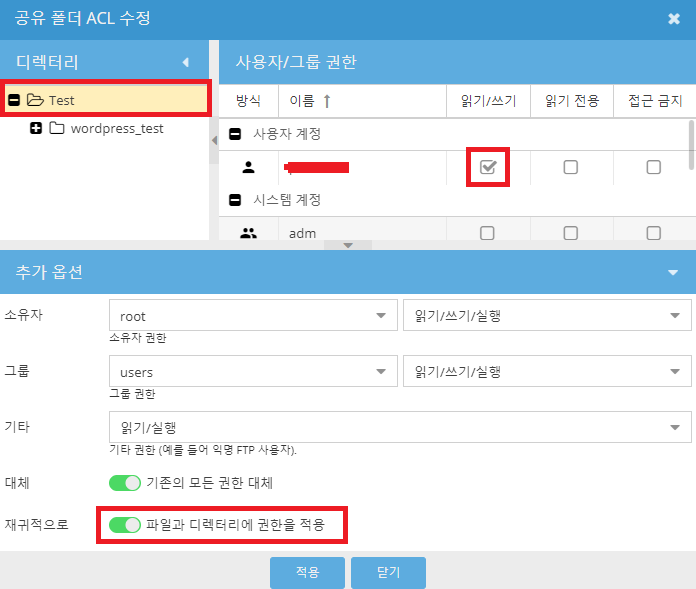The width and height of the screenshot is (696, 589).
Task: Click the group icon in the adm row
Action: 248,233
